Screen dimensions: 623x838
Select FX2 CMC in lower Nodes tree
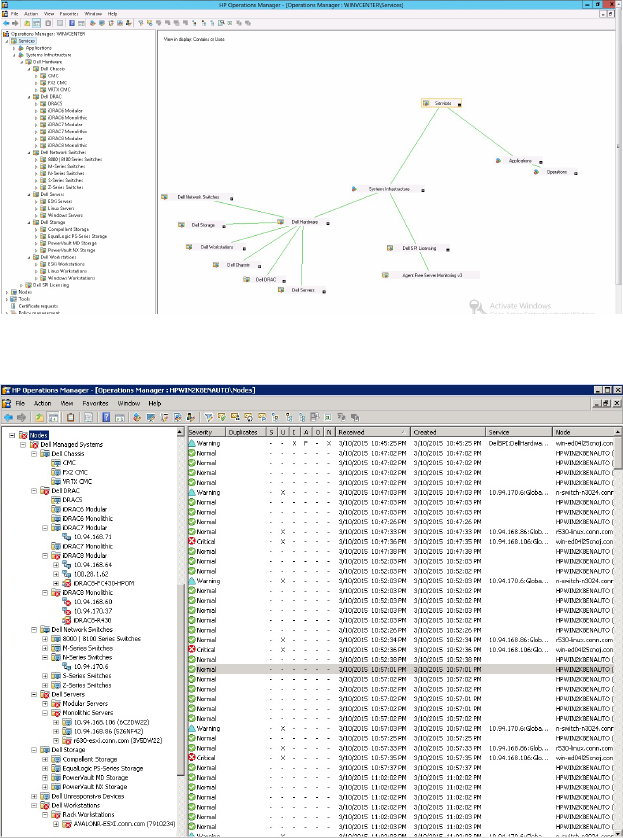click(x=75, y=472)
